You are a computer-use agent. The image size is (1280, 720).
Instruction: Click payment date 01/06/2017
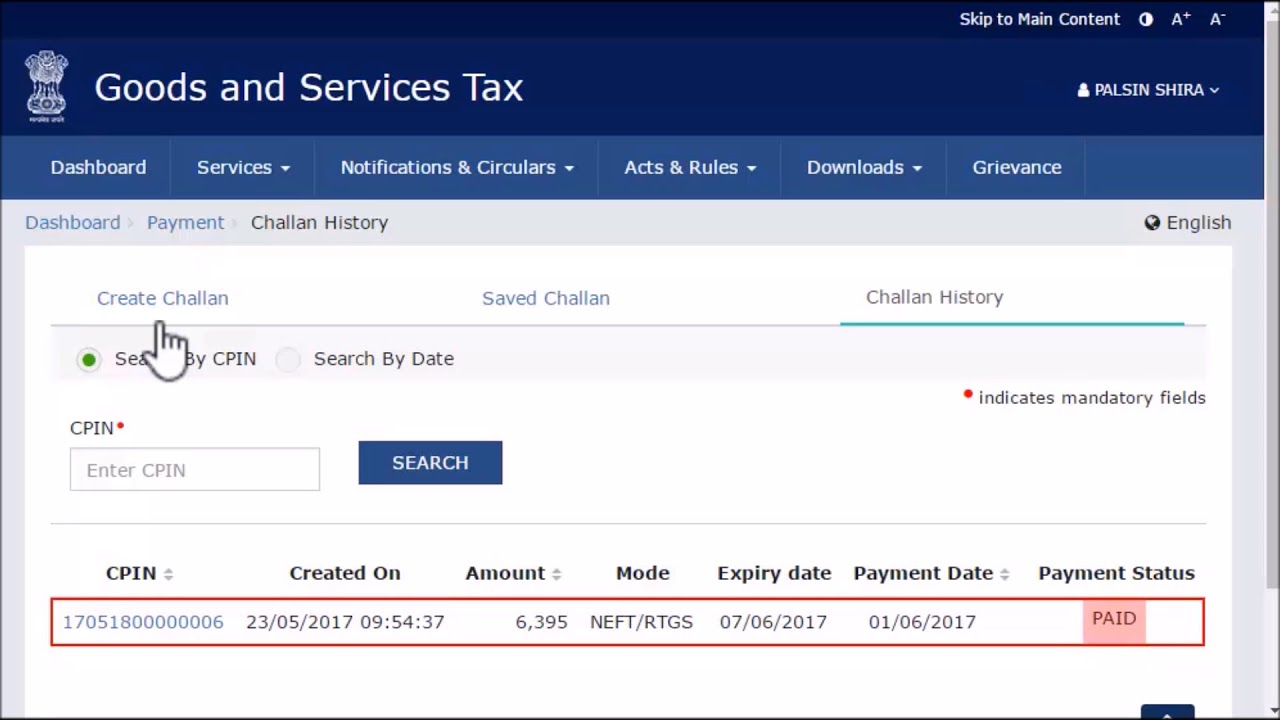(922, 622)
